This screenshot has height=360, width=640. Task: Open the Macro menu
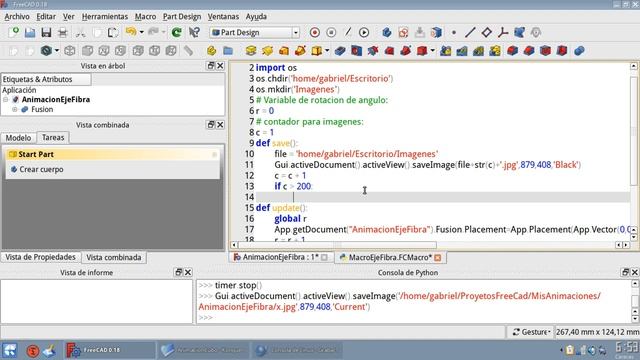(x=145, y=17)
